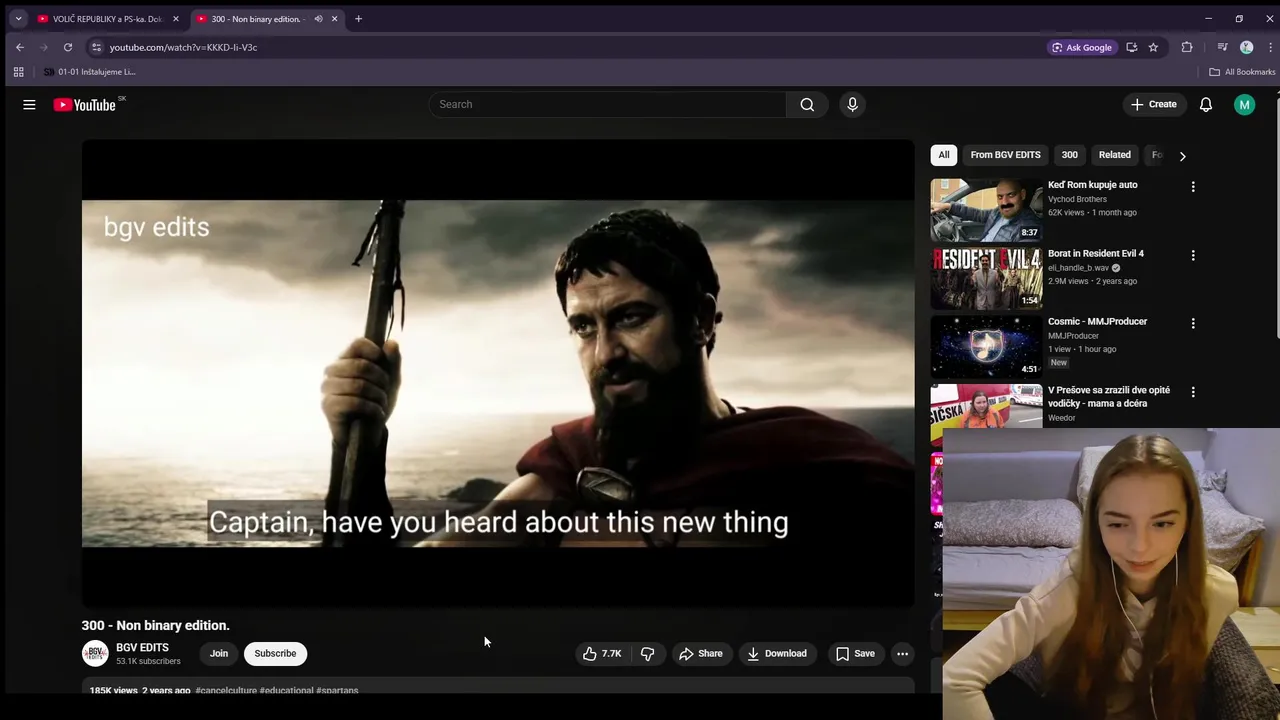Image resolution: width=1280 pixels, height=720 pixels.
Task: Open options for Cosmic - MMJProducer video
Action: 1192,323
